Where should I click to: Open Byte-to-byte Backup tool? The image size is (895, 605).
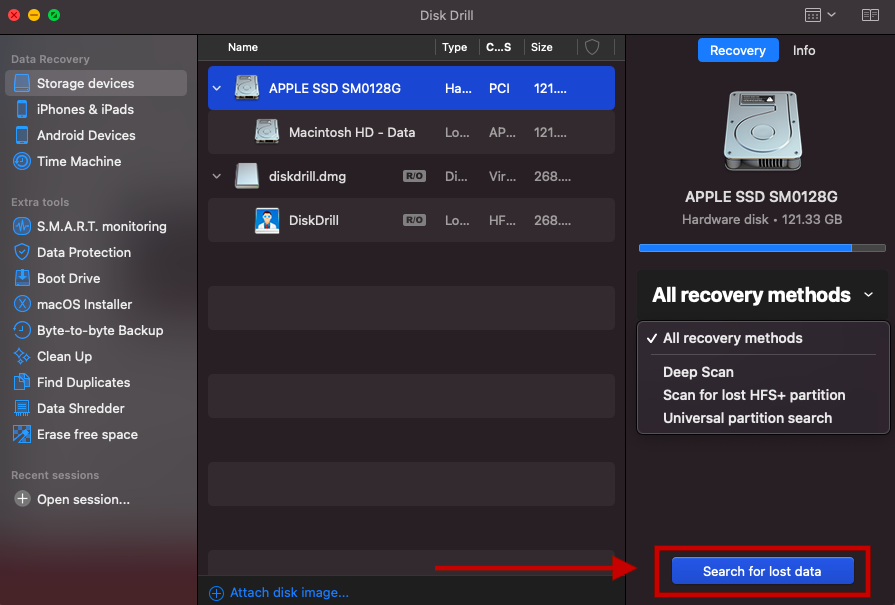tap(100, 330)
